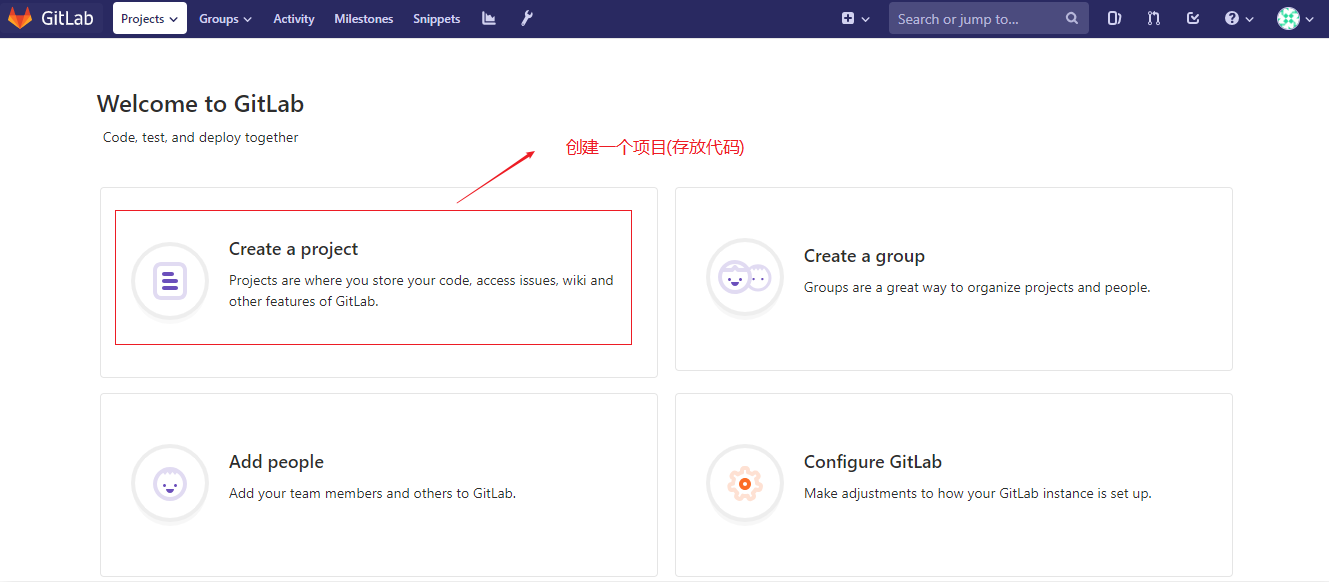Click 'Add your team members' description
The width and height of the screenshot is (1329, 582).
click(372, 493)
